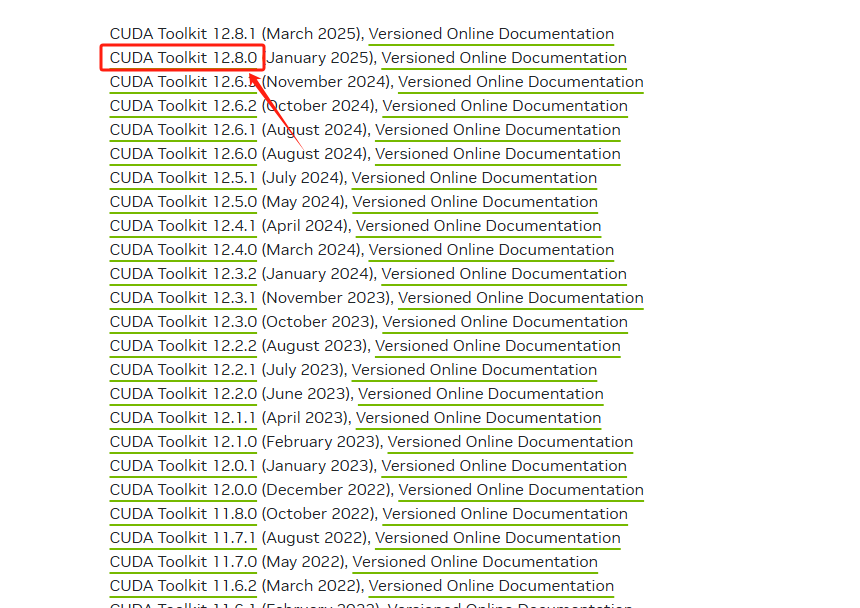Open CUDA Toolkit 12.3.1 link
Screen dimensions: 860x608
[x=183, y=298]
